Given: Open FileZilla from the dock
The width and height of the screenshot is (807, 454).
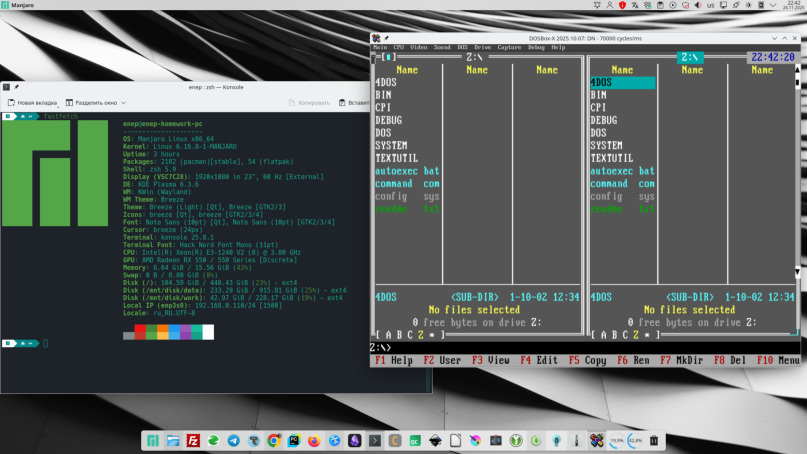Looking at the screenshot, I should pyautogui.click(x=193, y=440).
